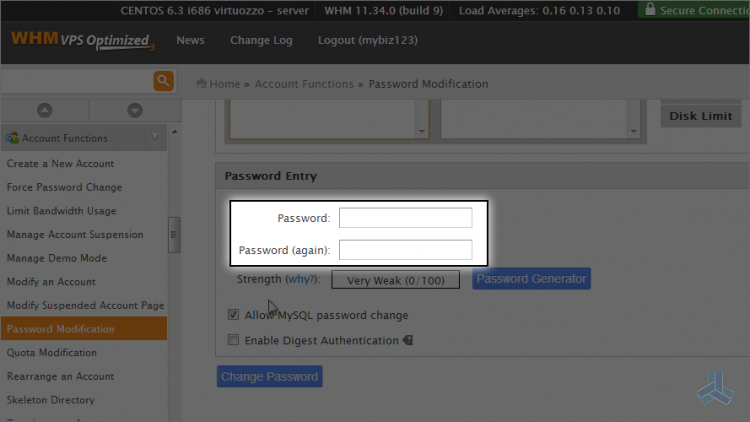
Task: Click the Password (again) input field
Action: pyautogui.click(x=406, y=250)
